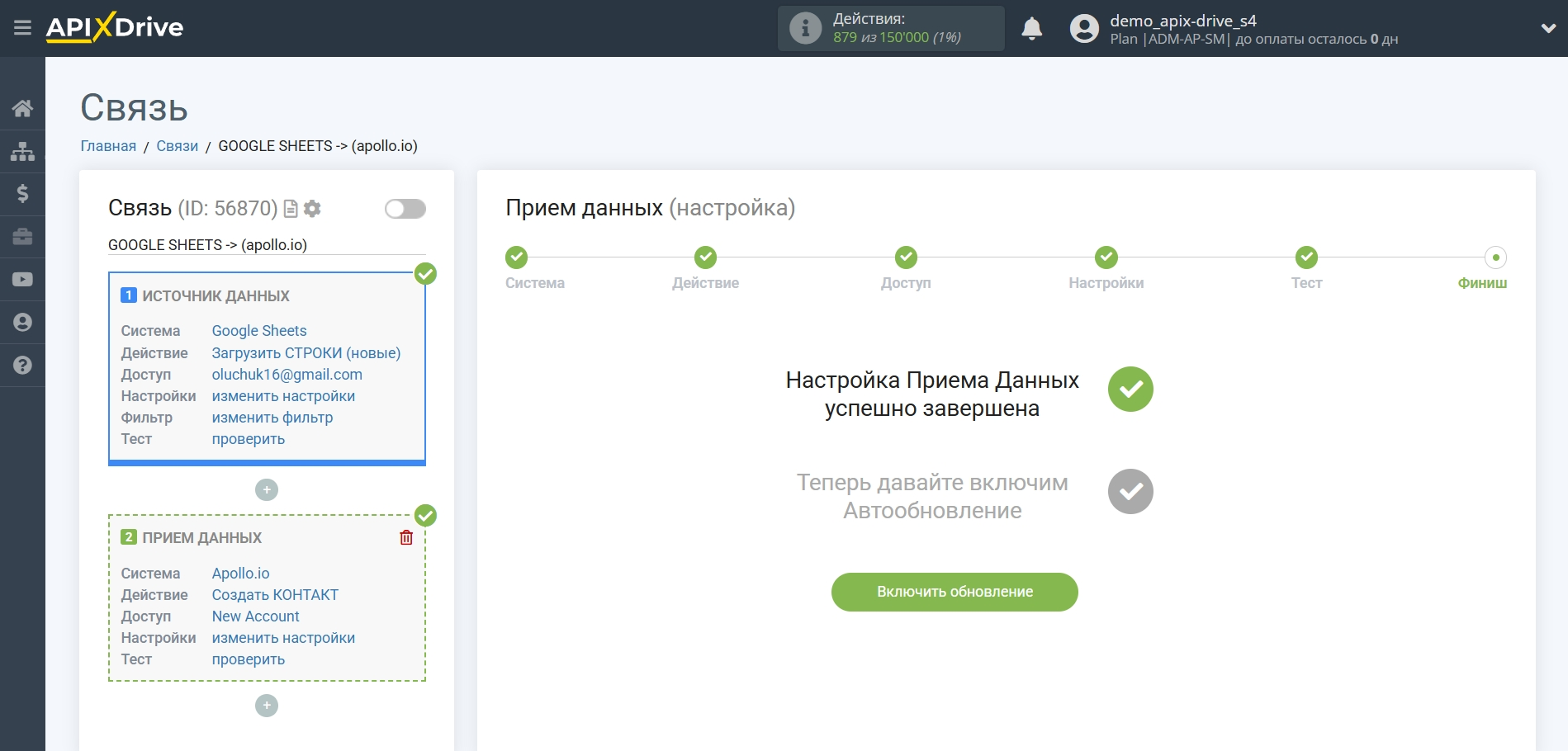Expand the account dropdown chevron at top right
The image size is (1568, 751).
1547,27
